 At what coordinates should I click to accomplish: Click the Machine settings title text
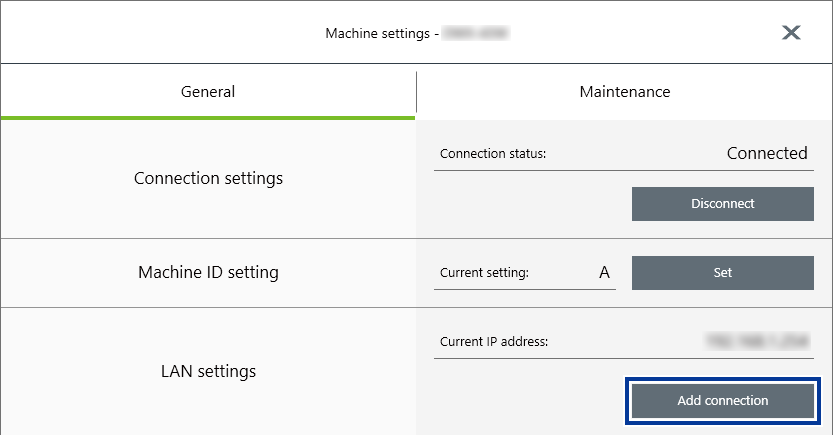[378, 33]
